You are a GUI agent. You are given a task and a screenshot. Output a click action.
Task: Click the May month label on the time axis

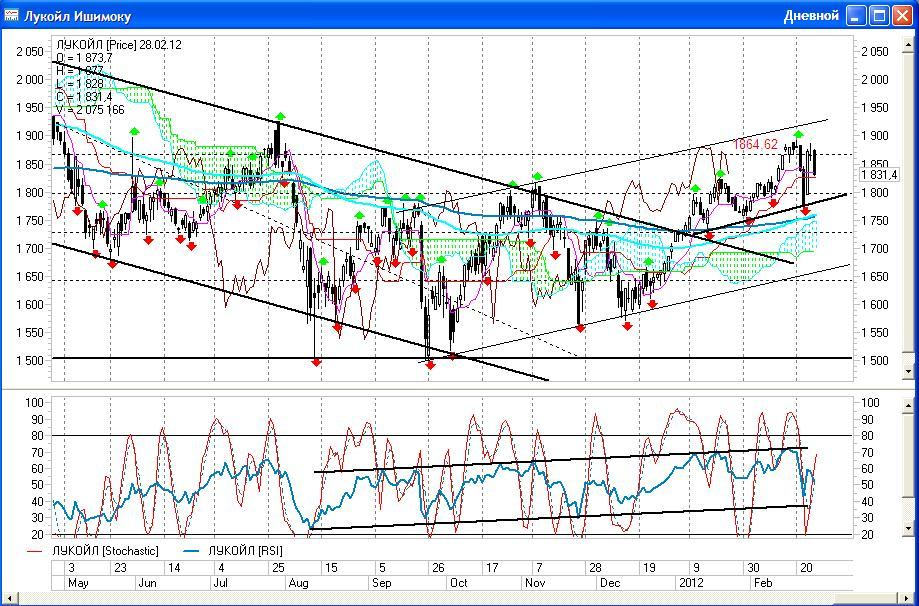[79, 583]
